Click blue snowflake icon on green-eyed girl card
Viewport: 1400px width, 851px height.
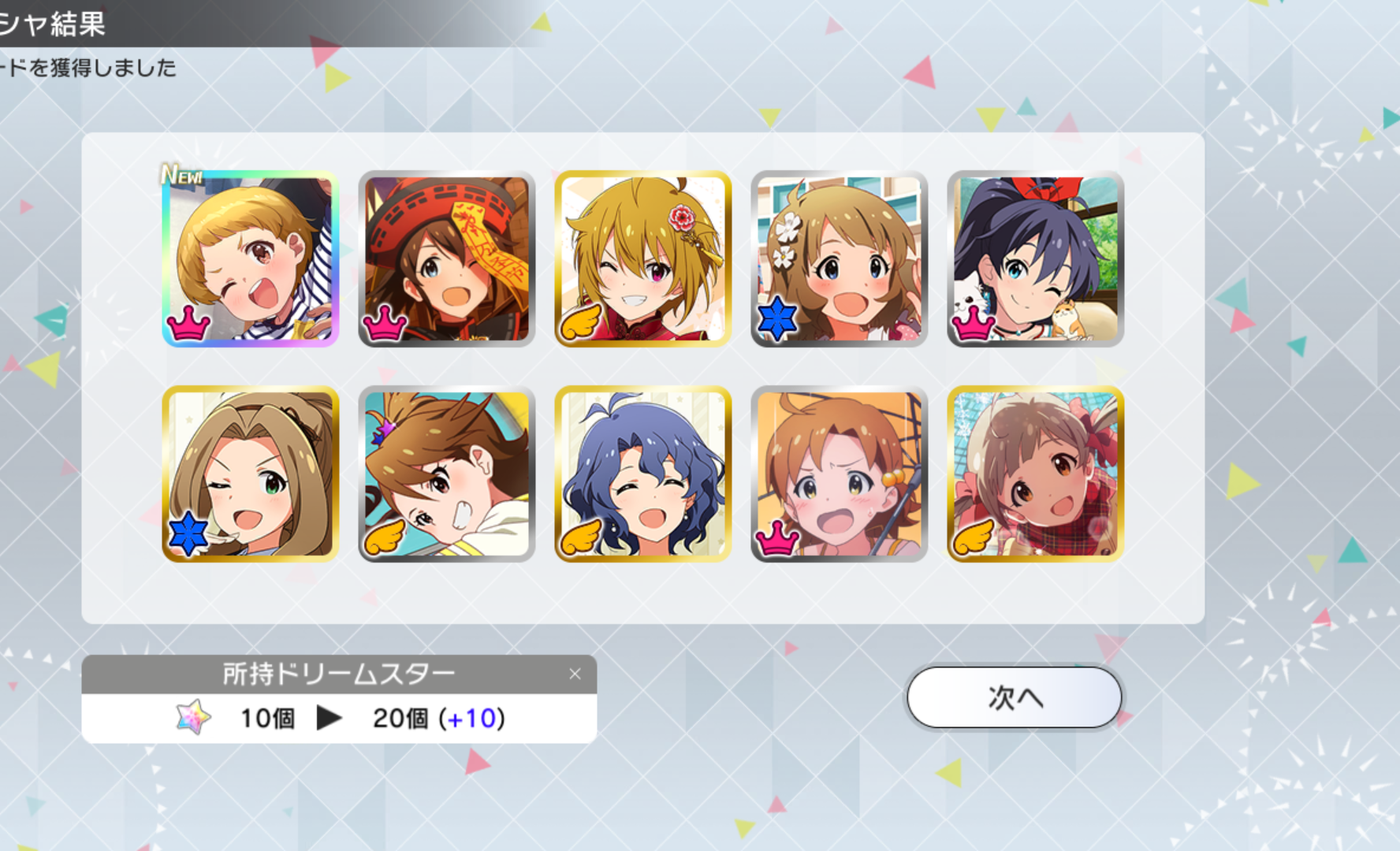pos(188,535)
